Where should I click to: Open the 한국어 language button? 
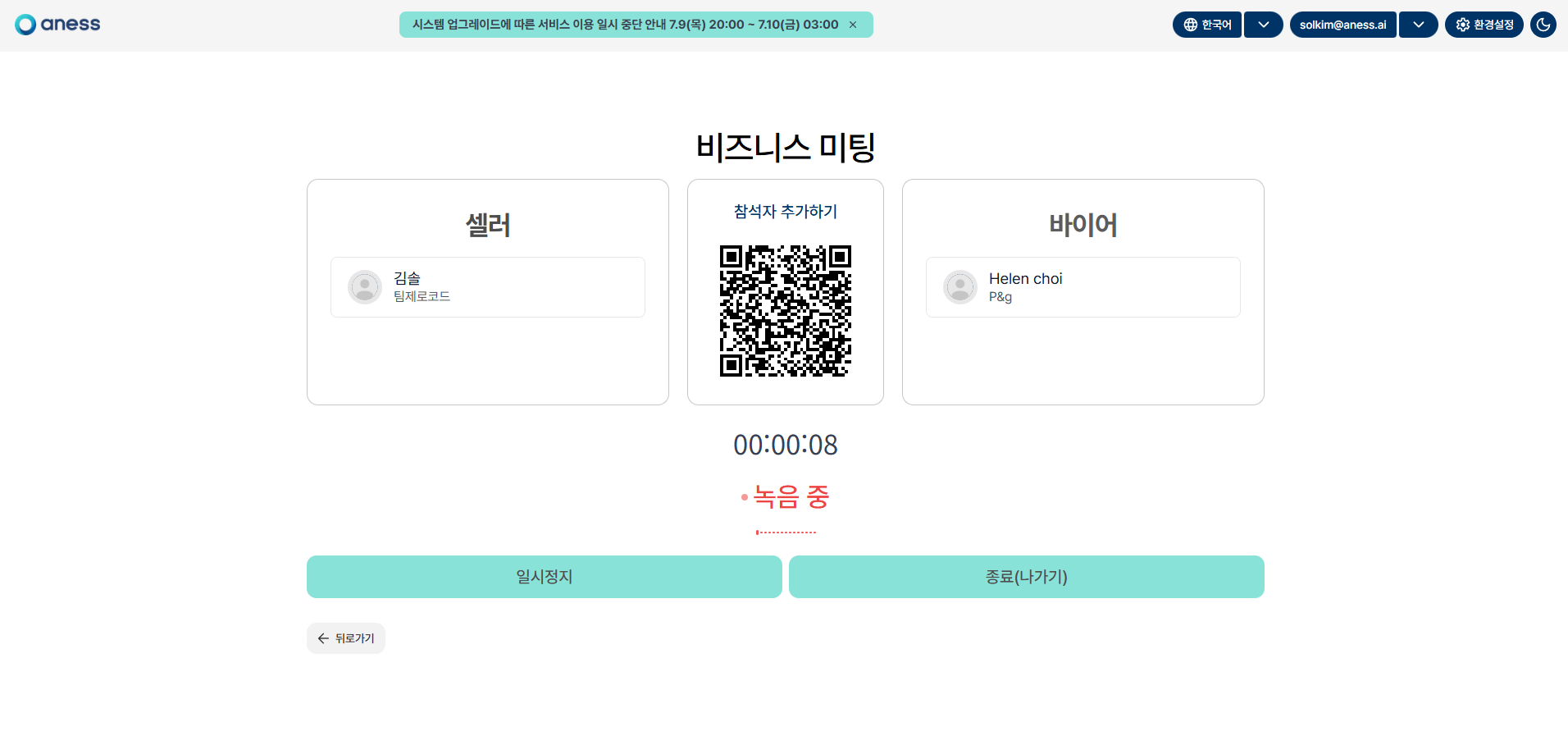coord(1207,25)
